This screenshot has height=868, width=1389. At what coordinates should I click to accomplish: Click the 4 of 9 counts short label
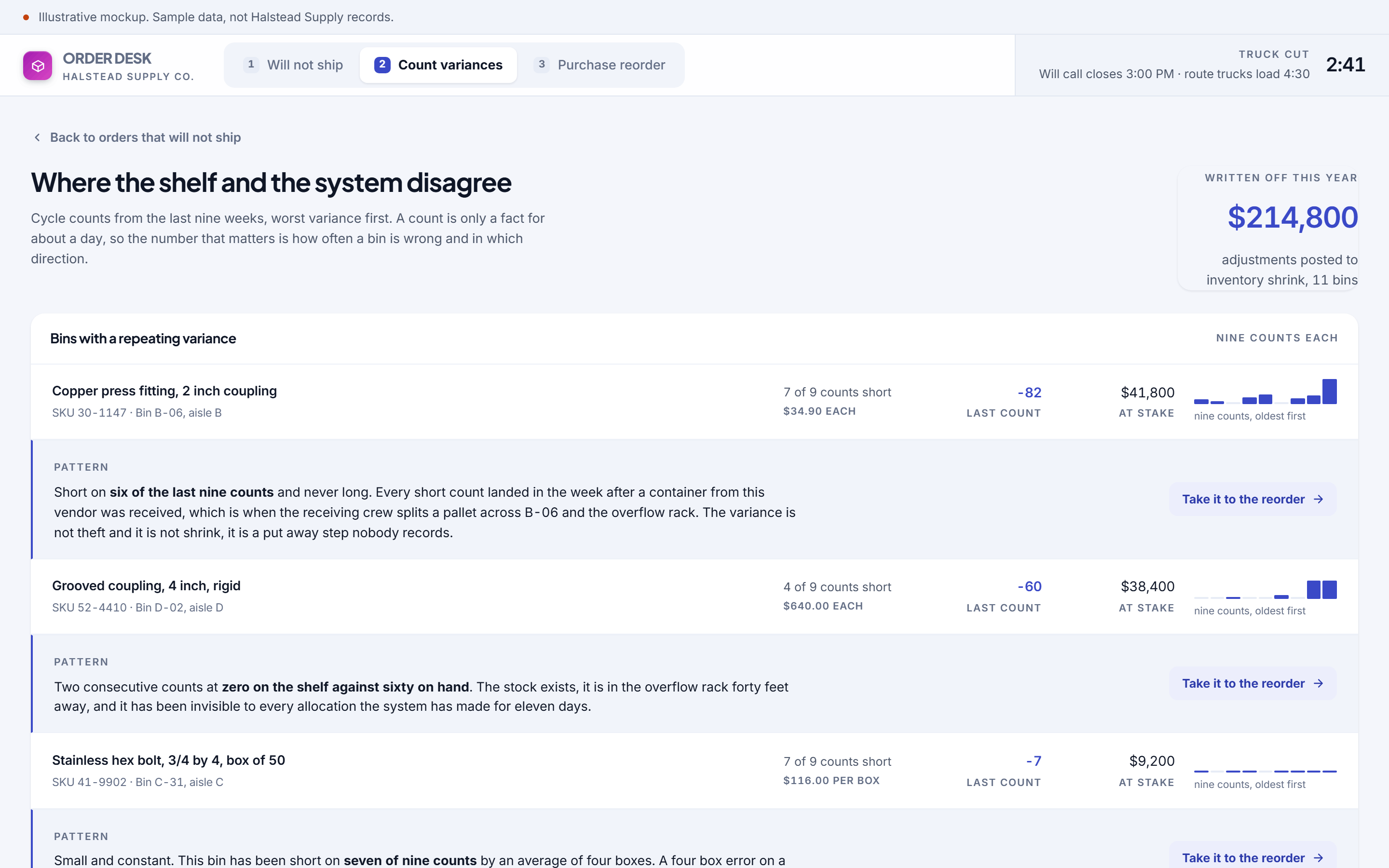point(837,587)
